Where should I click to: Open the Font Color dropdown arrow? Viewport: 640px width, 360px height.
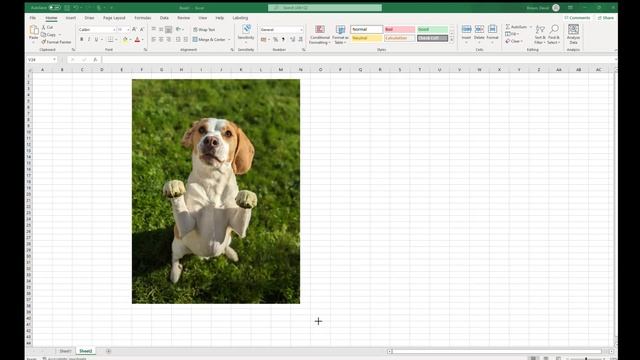pyautogui.click(x=142, y=40)
